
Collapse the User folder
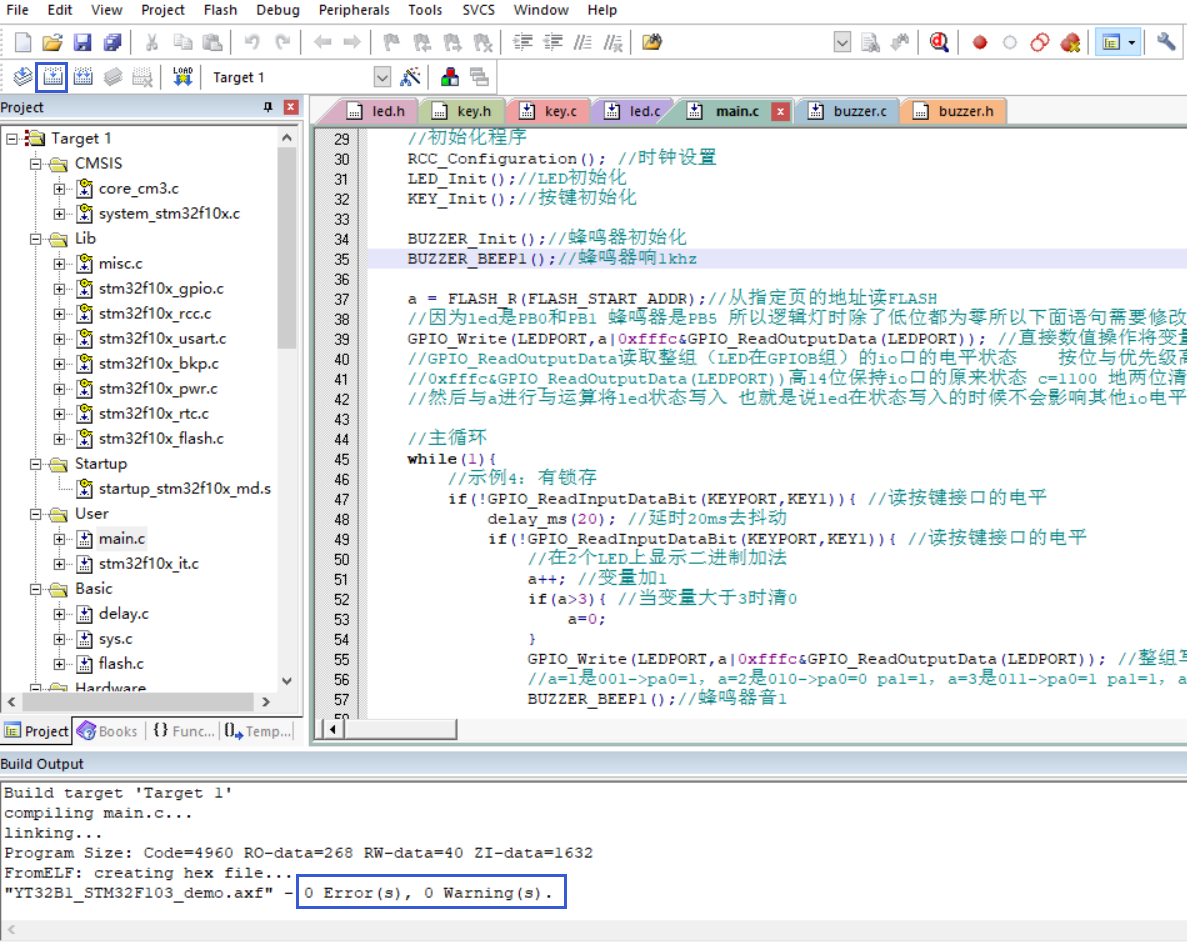point(36,514)
